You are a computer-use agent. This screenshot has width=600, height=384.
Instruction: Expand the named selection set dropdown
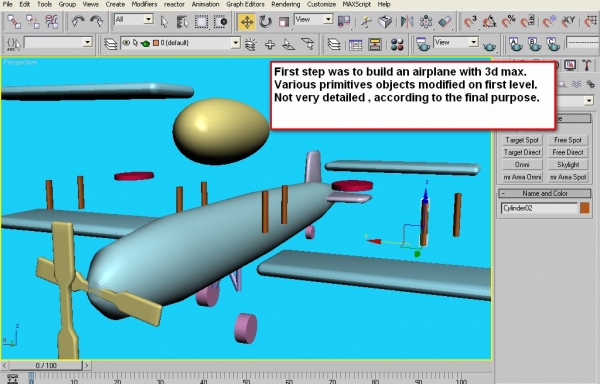[88, 42]
